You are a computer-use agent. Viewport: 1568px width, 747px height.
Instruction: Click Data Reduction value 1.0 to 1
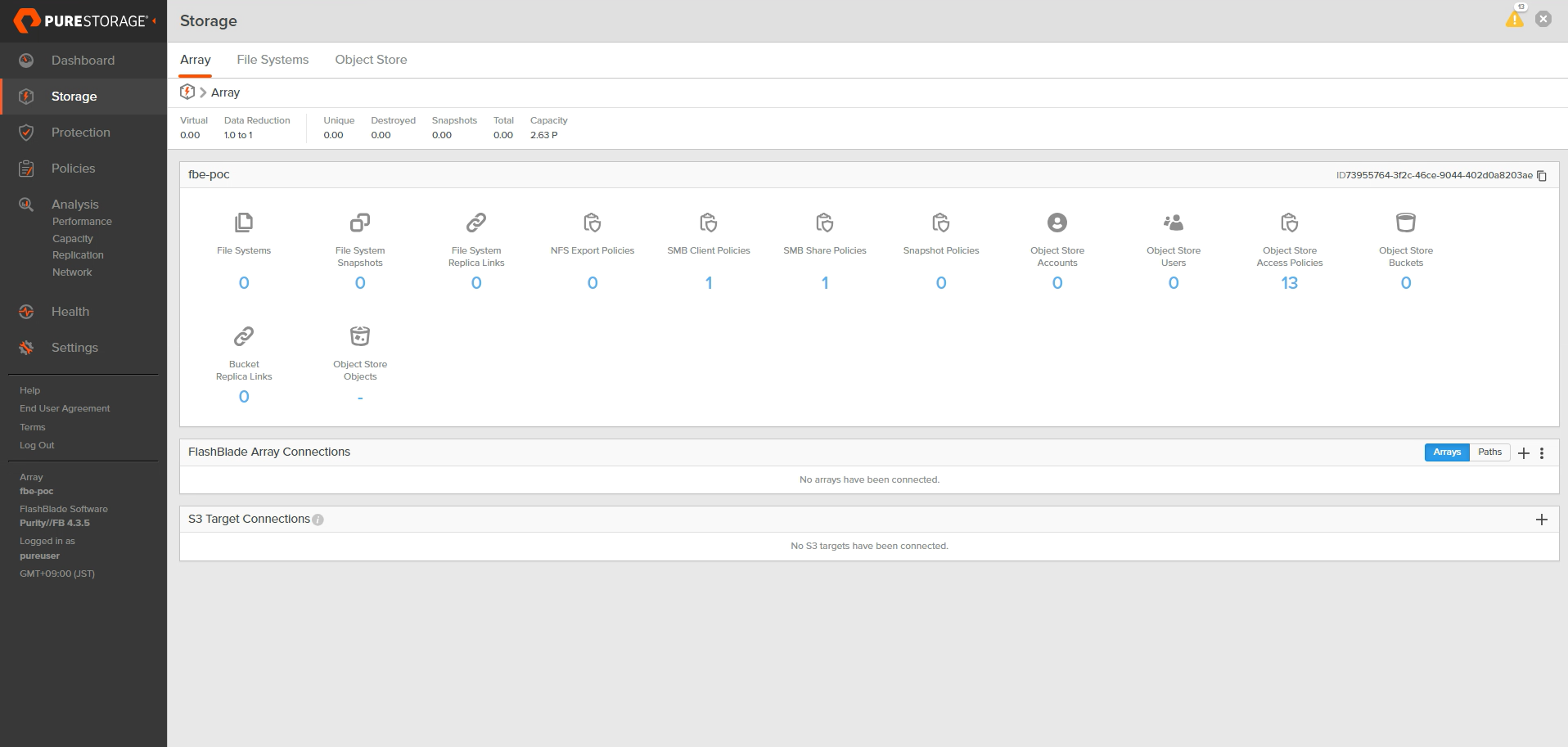coord(238,136)
